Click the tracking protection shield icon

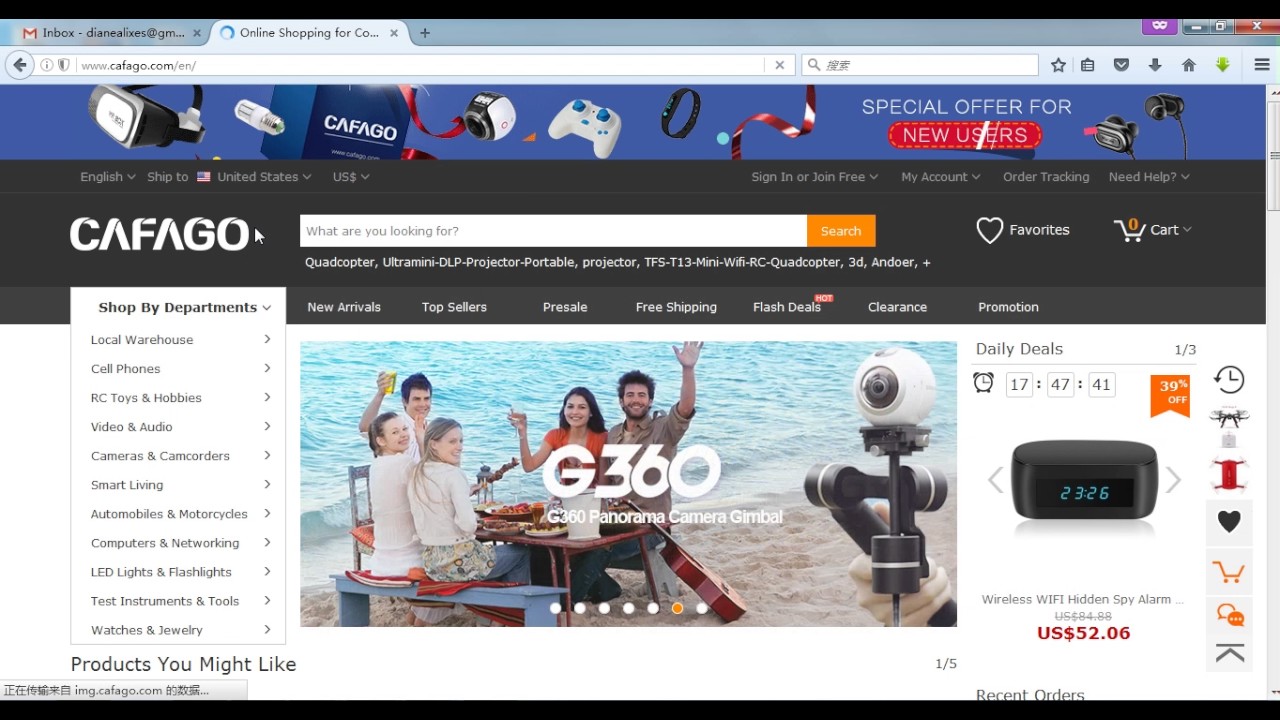pyautogui.click(x=63, y=65)
